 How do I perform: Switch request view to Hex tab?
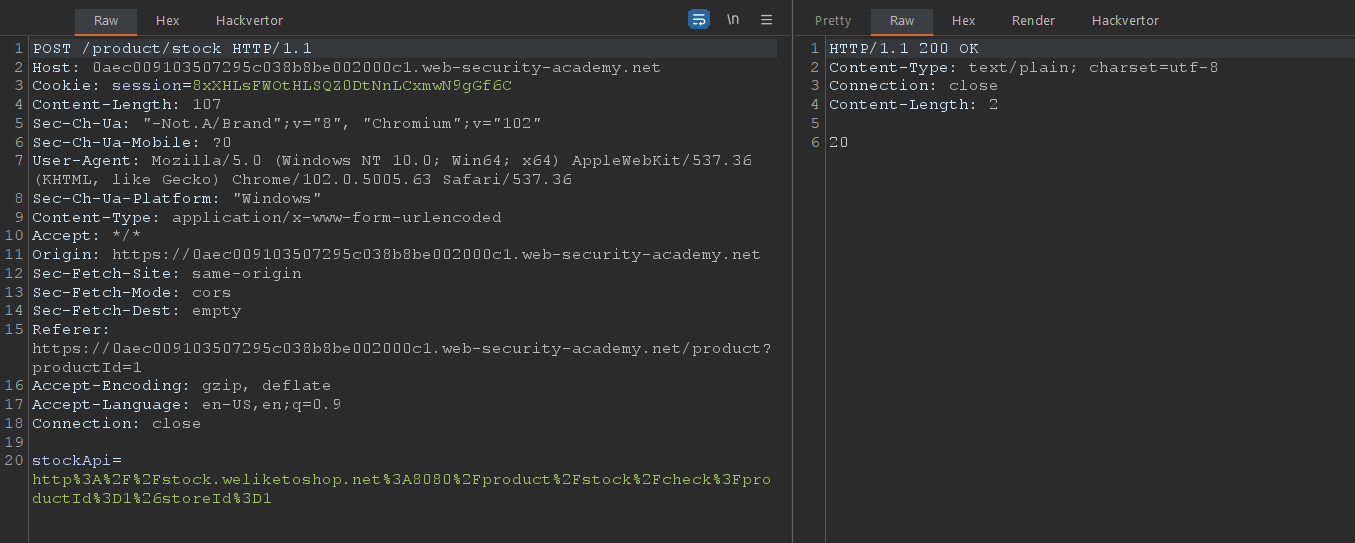(167, 21)
